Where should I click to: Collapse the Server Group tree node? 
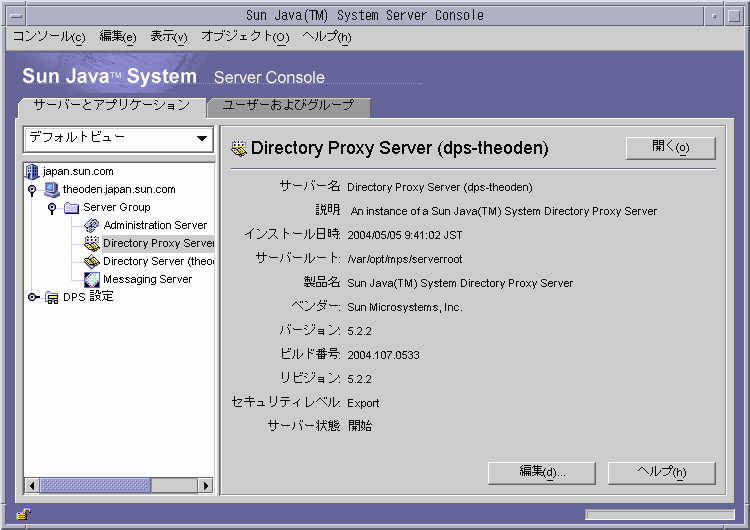coord(52,208)
